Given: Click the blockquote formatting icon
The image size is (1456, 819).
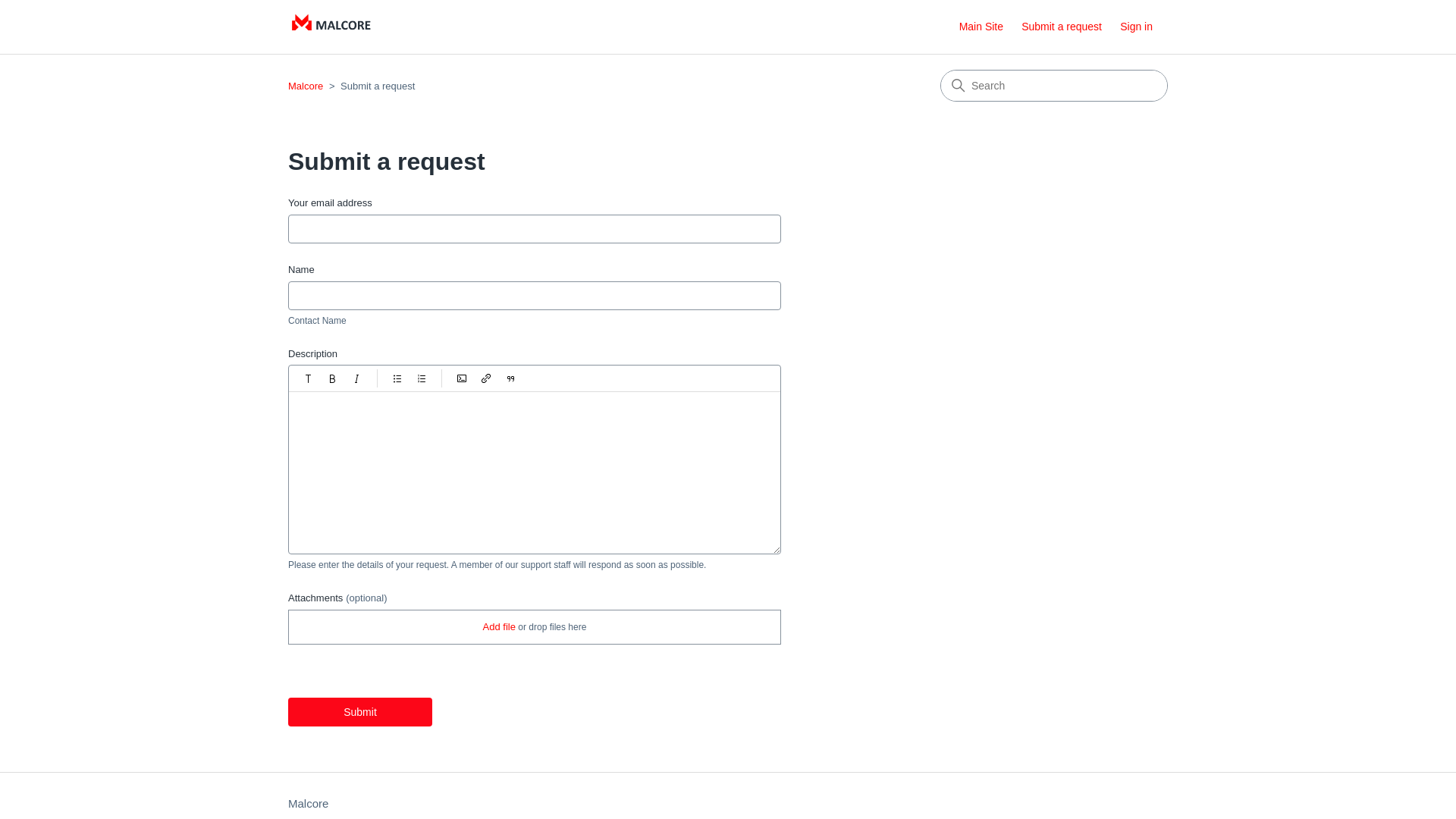Looking at the screenshot, I should pos(510,378).
